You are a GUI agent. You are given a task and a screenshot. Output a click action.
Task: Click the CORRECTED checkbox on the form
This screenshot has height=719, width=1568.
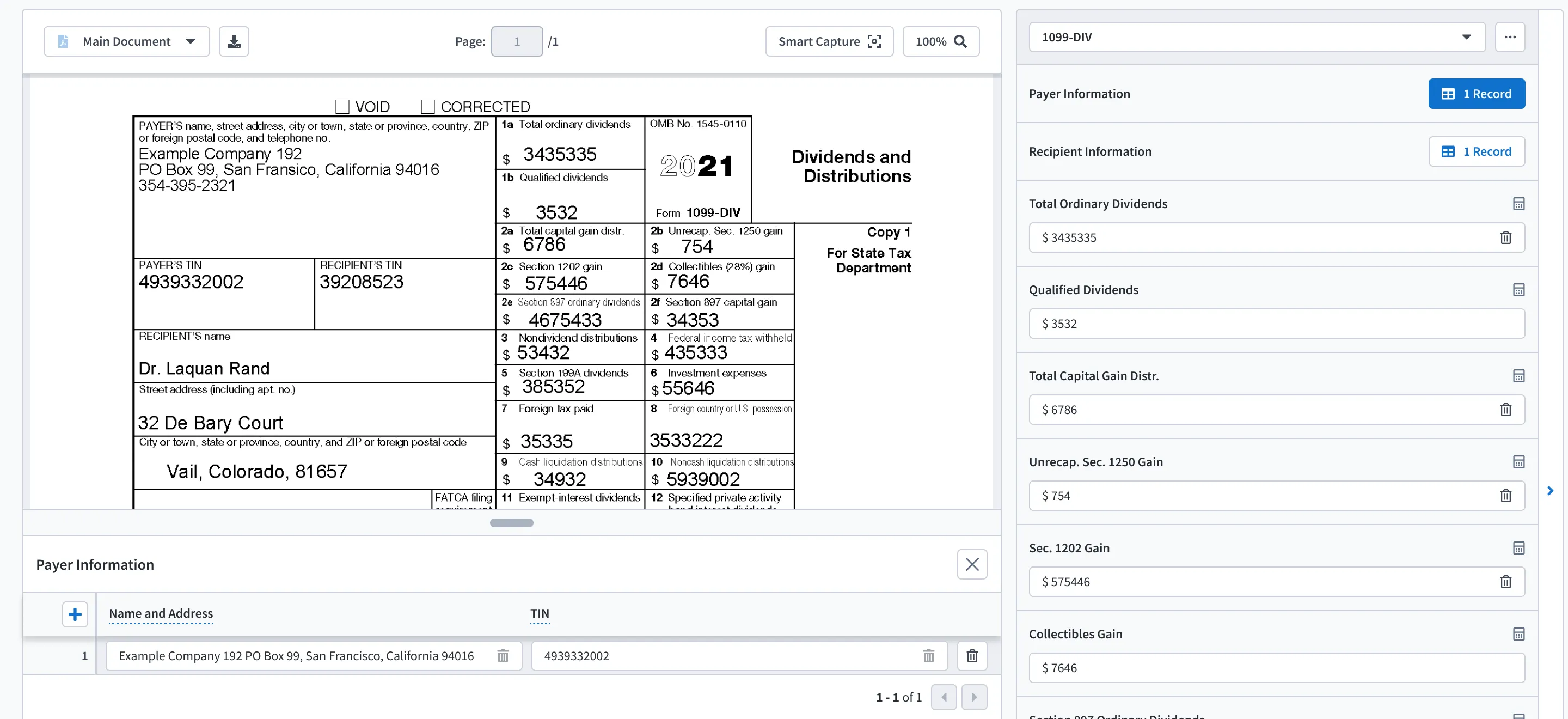coord(427,107)
